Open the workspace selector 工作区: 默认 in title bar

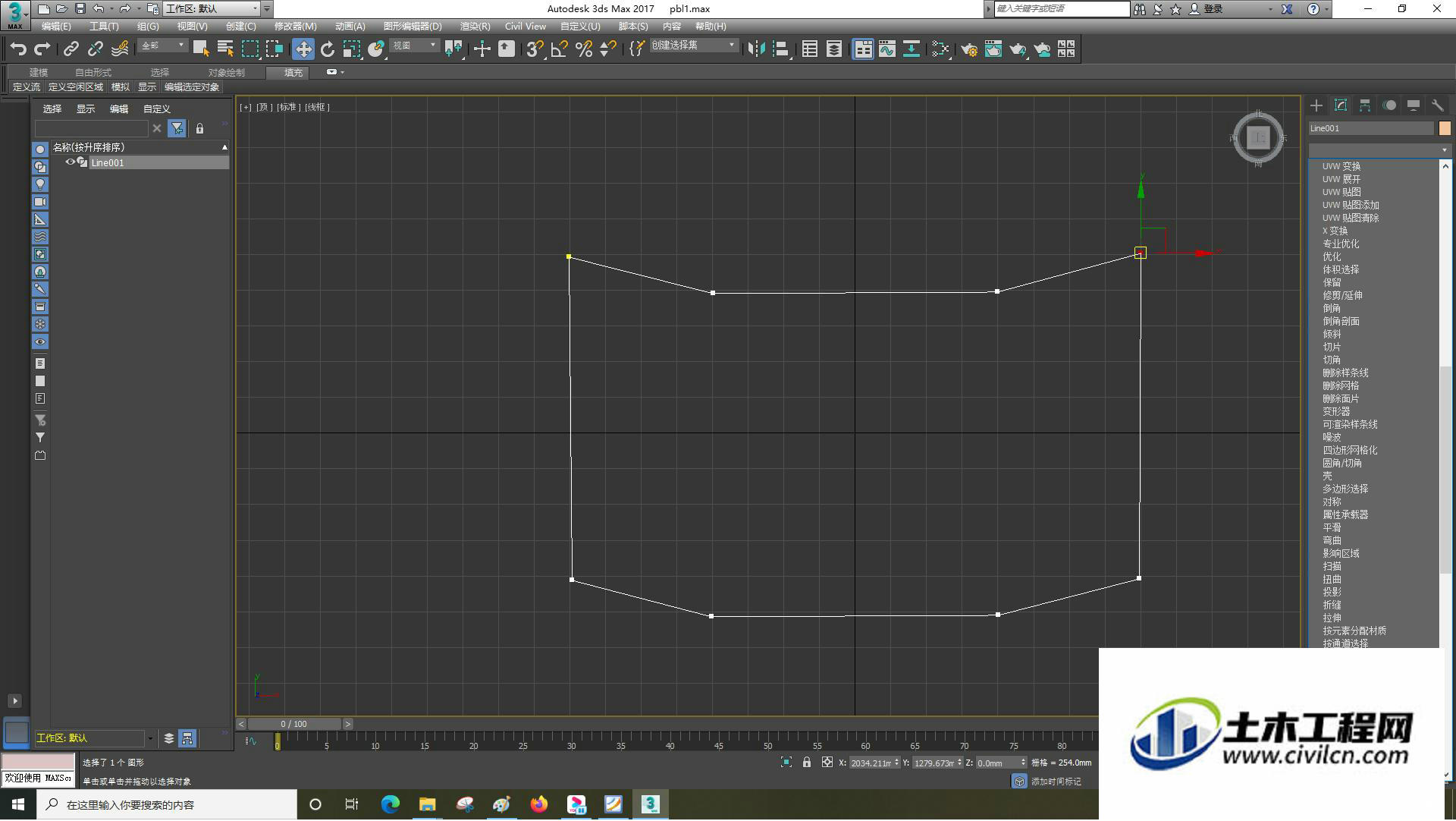pos(212,8)
